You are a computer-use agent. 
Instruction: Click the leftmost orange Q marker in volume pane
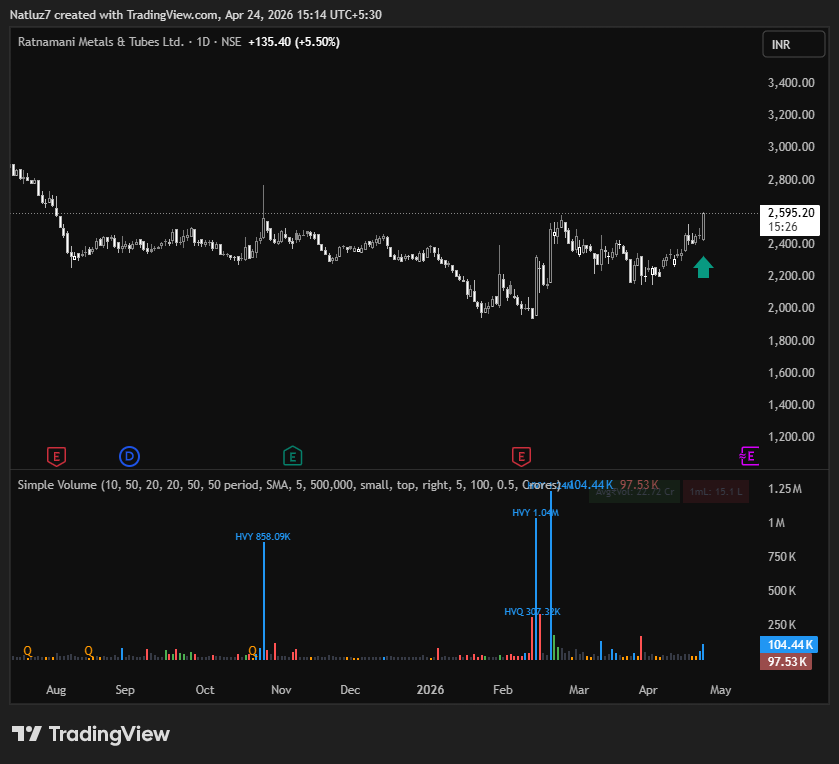(27, 651)
